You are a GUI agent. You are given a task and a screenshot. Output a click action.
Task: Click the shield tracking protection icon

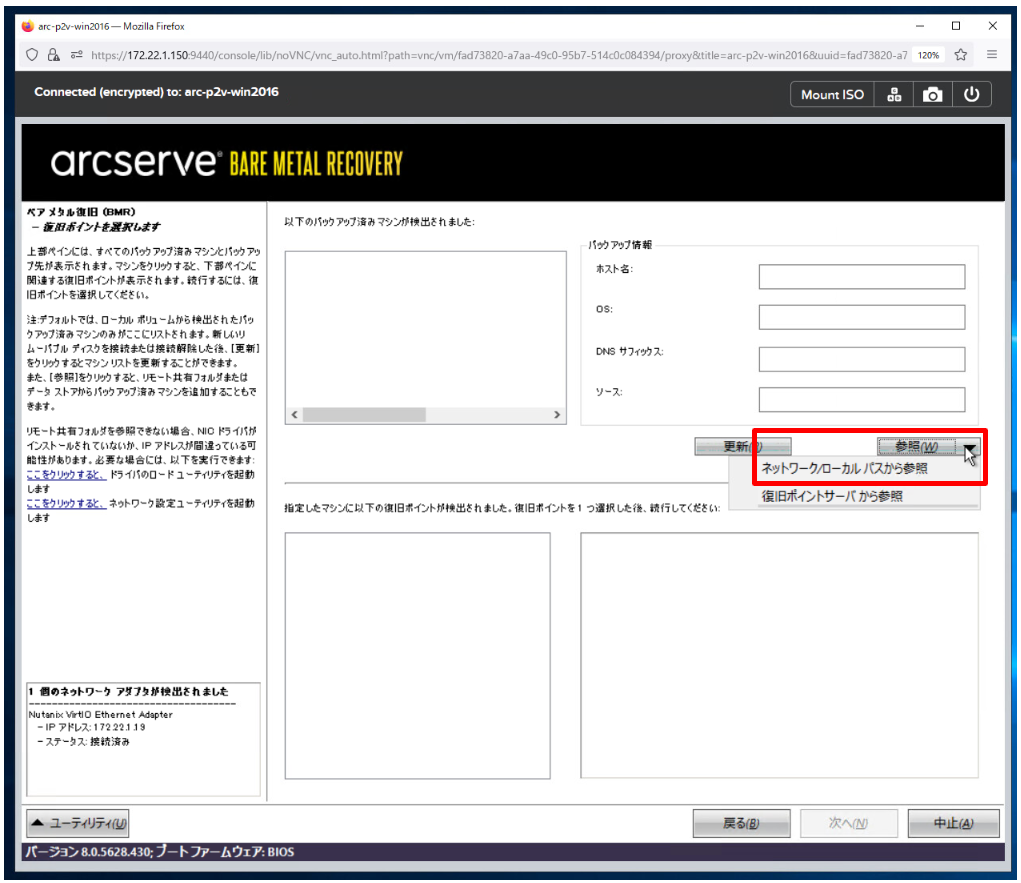pos(32,55)
